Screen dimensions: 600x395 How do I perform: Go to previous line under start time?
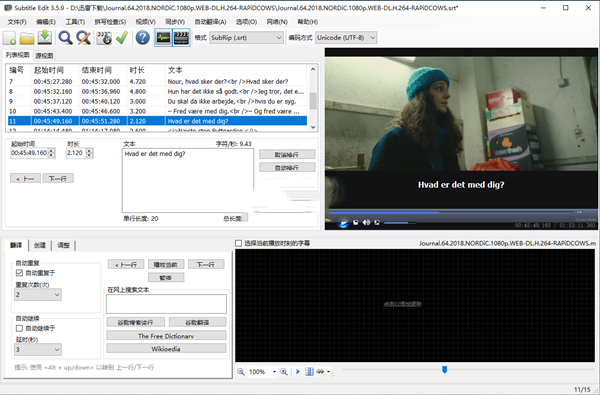[25, 178]
